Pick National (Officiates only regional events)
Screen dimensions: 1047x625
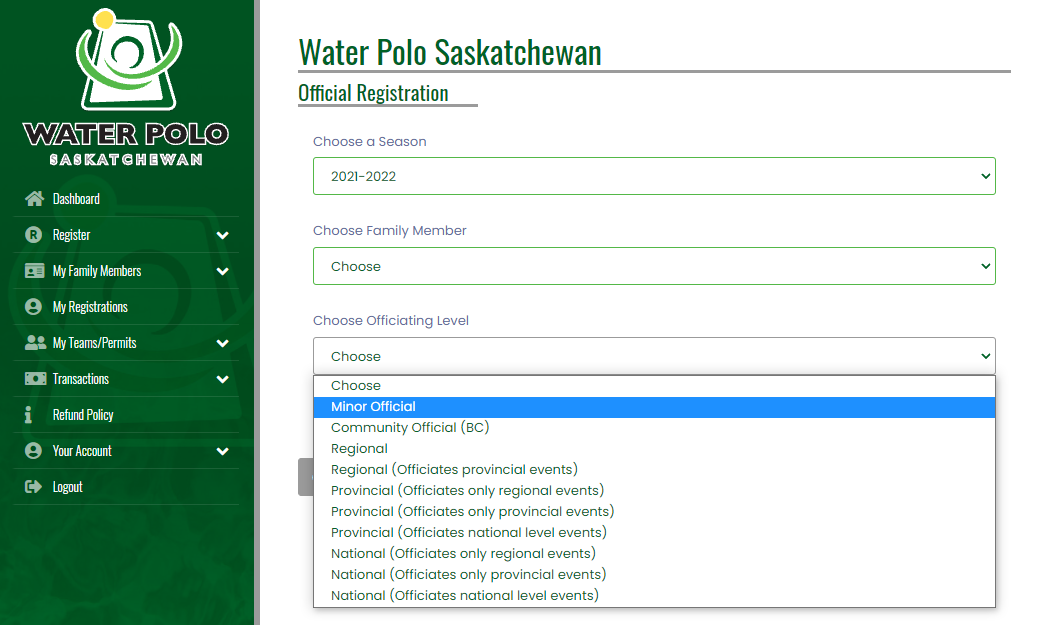pos(463,553)
